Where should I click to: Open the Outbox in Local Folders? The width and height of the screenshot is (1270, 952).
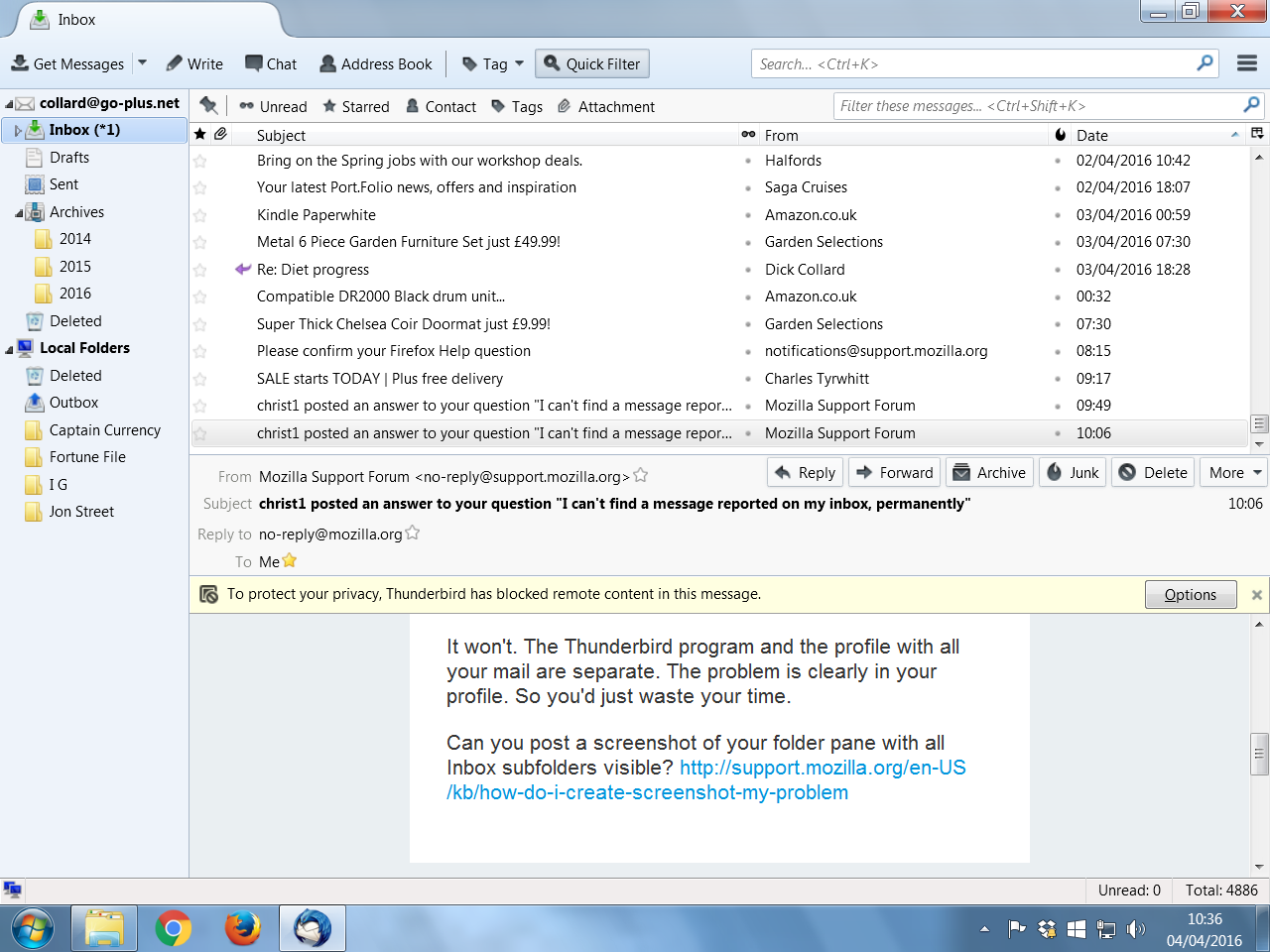[x=73, y=403]
